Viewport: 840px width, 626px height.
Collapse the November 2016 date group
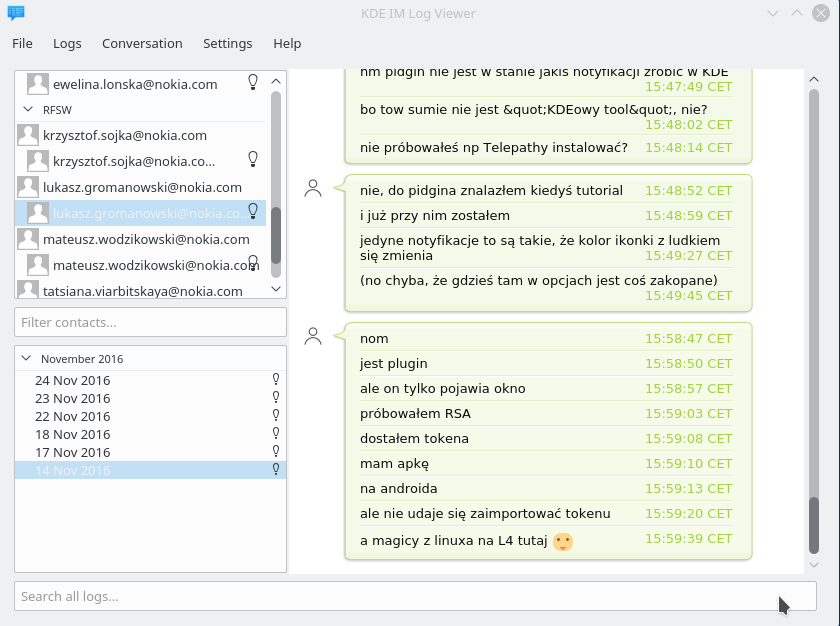26,358
